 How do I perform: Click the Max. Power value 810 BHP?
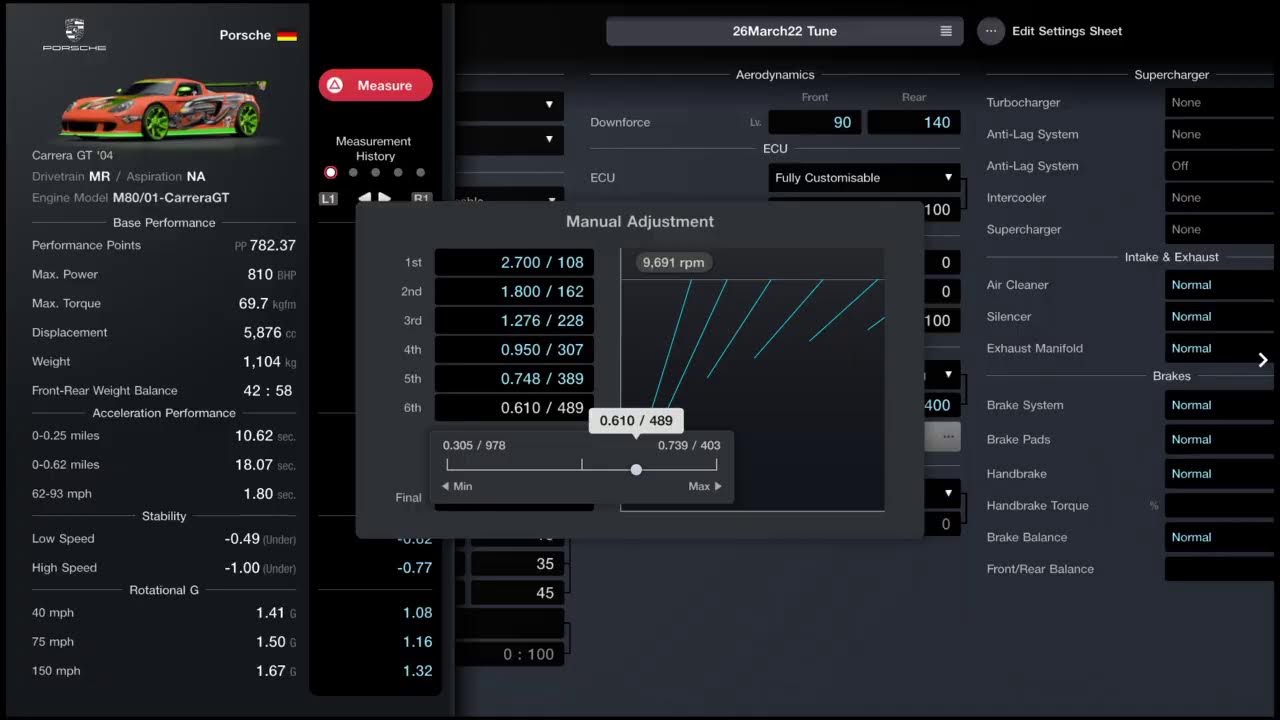[x=271, y=274]
